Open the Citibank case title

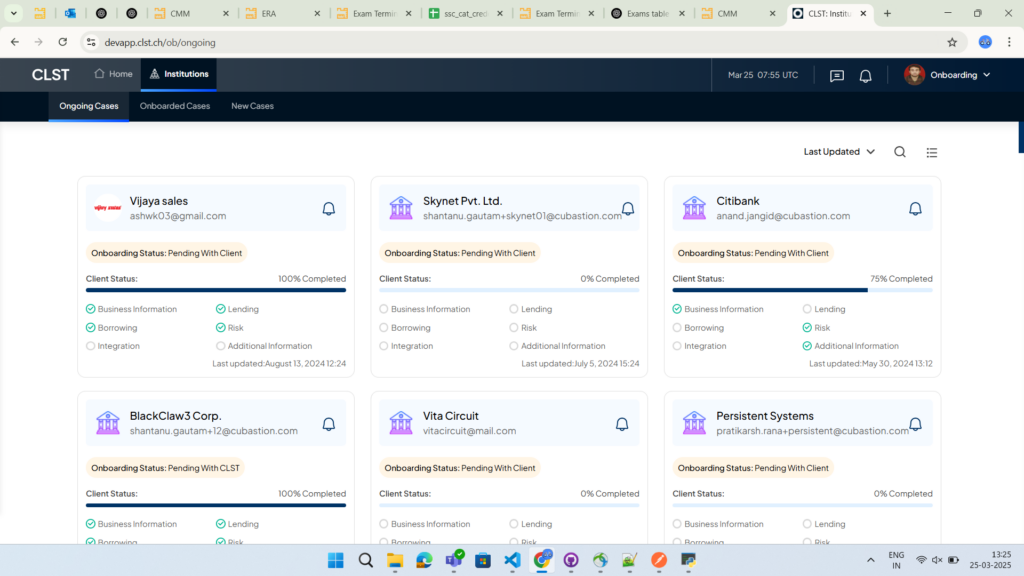738,201
